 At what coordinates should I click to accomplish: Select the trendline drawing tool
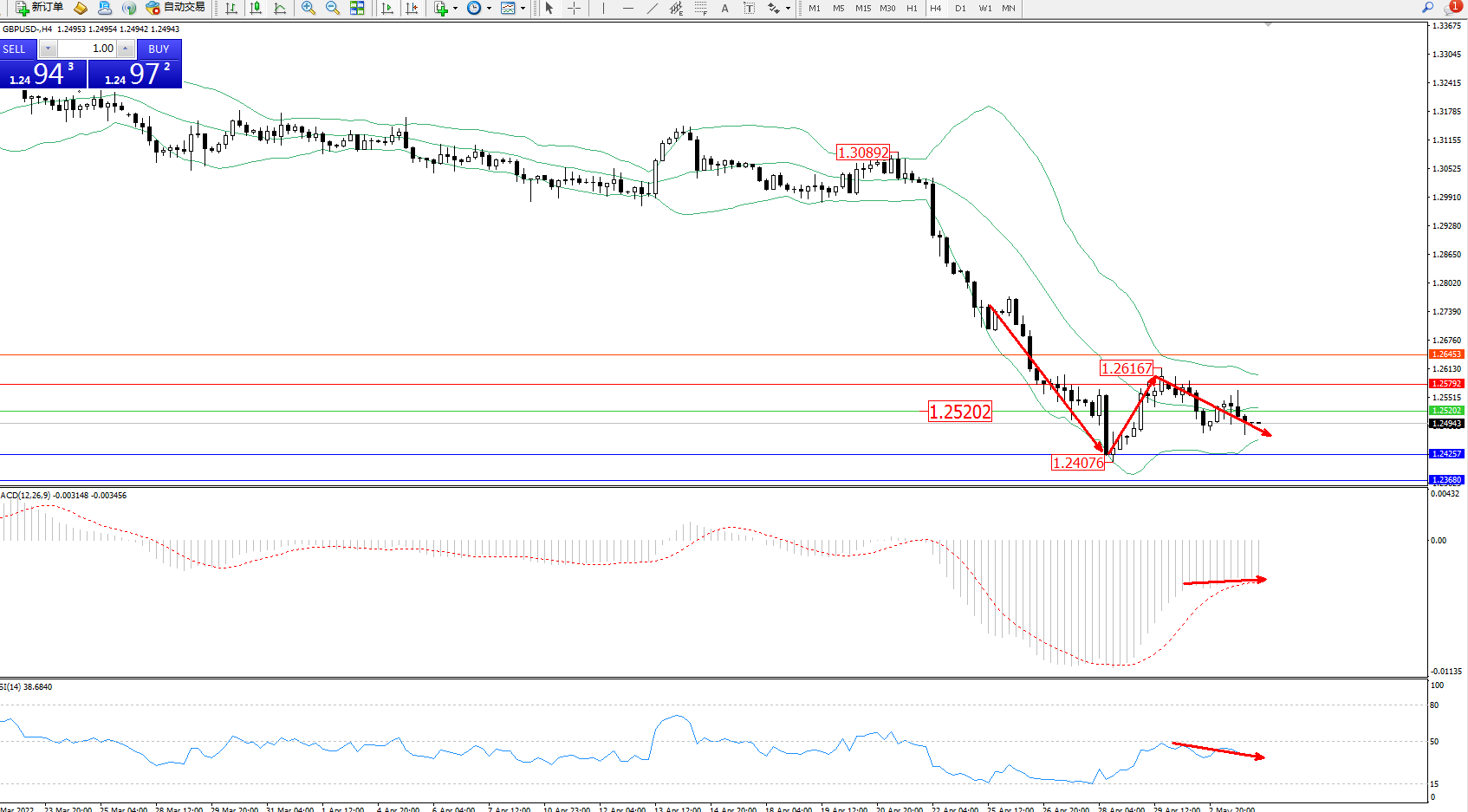pos(652,8)
